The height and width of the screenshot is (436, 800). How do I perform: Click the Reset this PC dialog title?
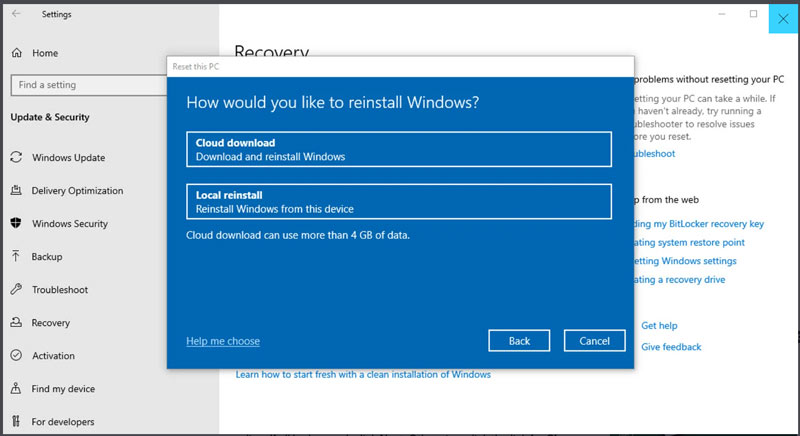tap(196, 66)
